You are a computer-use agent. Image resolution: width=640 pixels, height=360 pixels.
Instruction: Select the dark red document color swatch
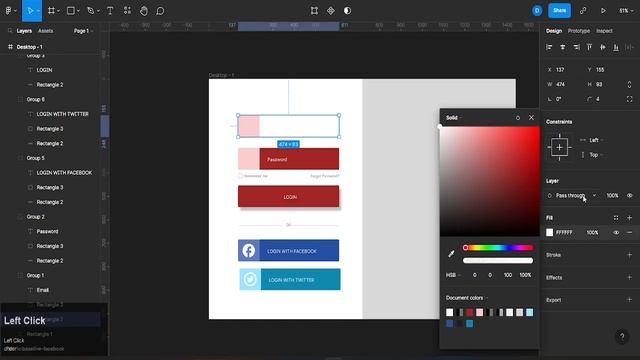[469, 312]
